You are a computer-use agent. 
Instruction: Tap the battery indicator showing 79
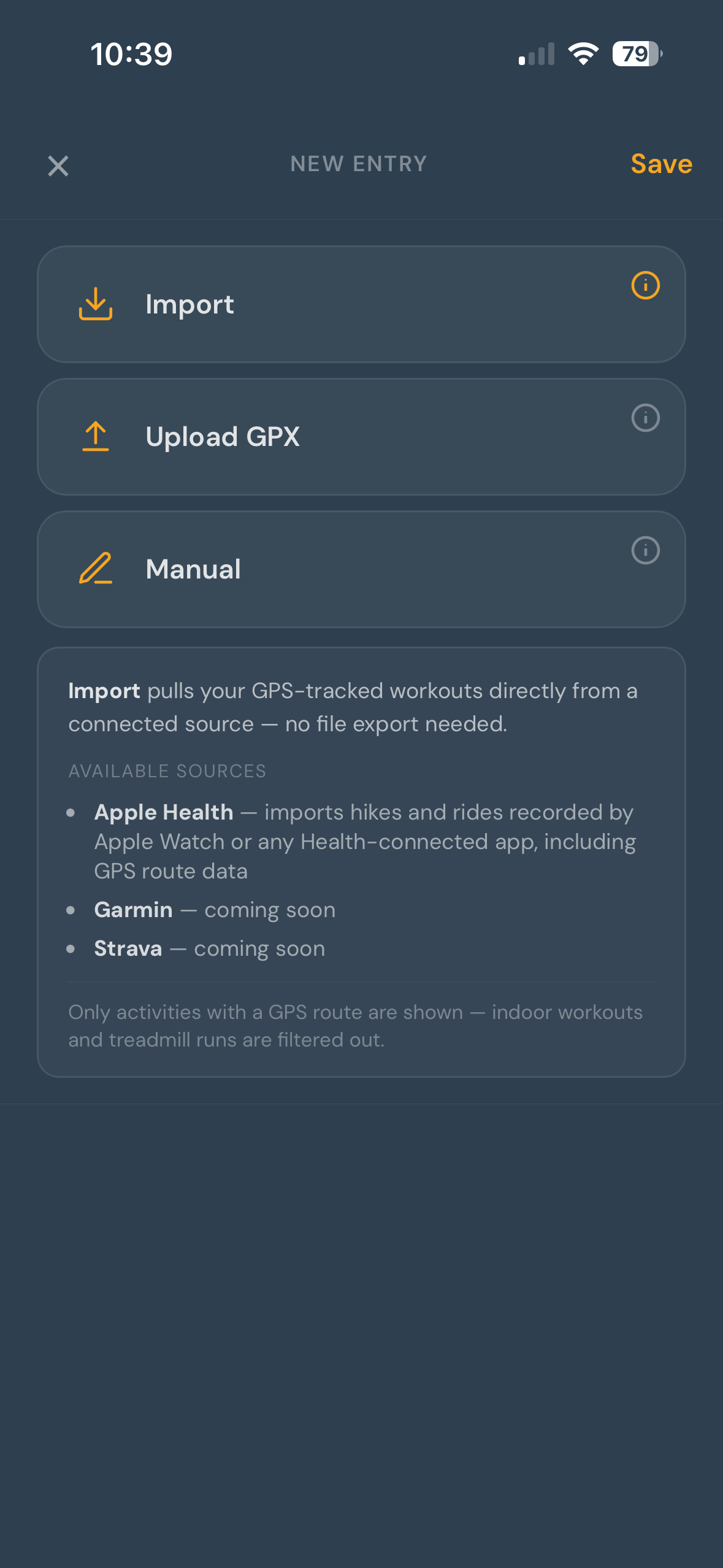point(637,54)
